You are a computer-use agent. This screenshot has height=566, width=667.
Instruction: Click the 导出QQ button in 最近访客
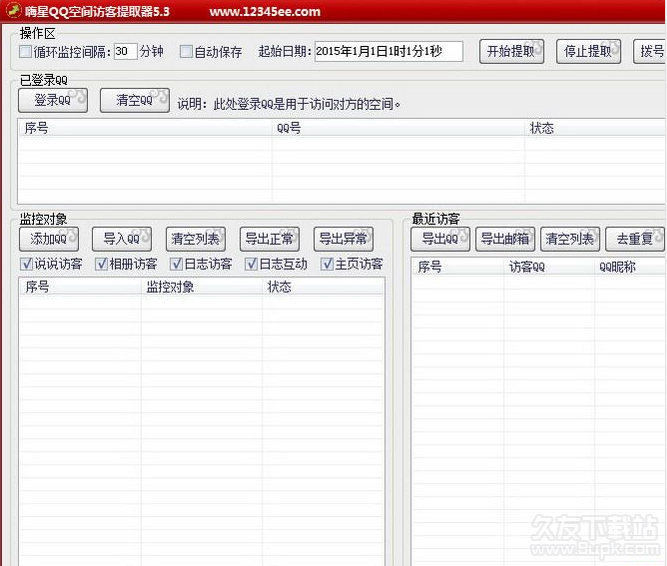pos(440,239)
